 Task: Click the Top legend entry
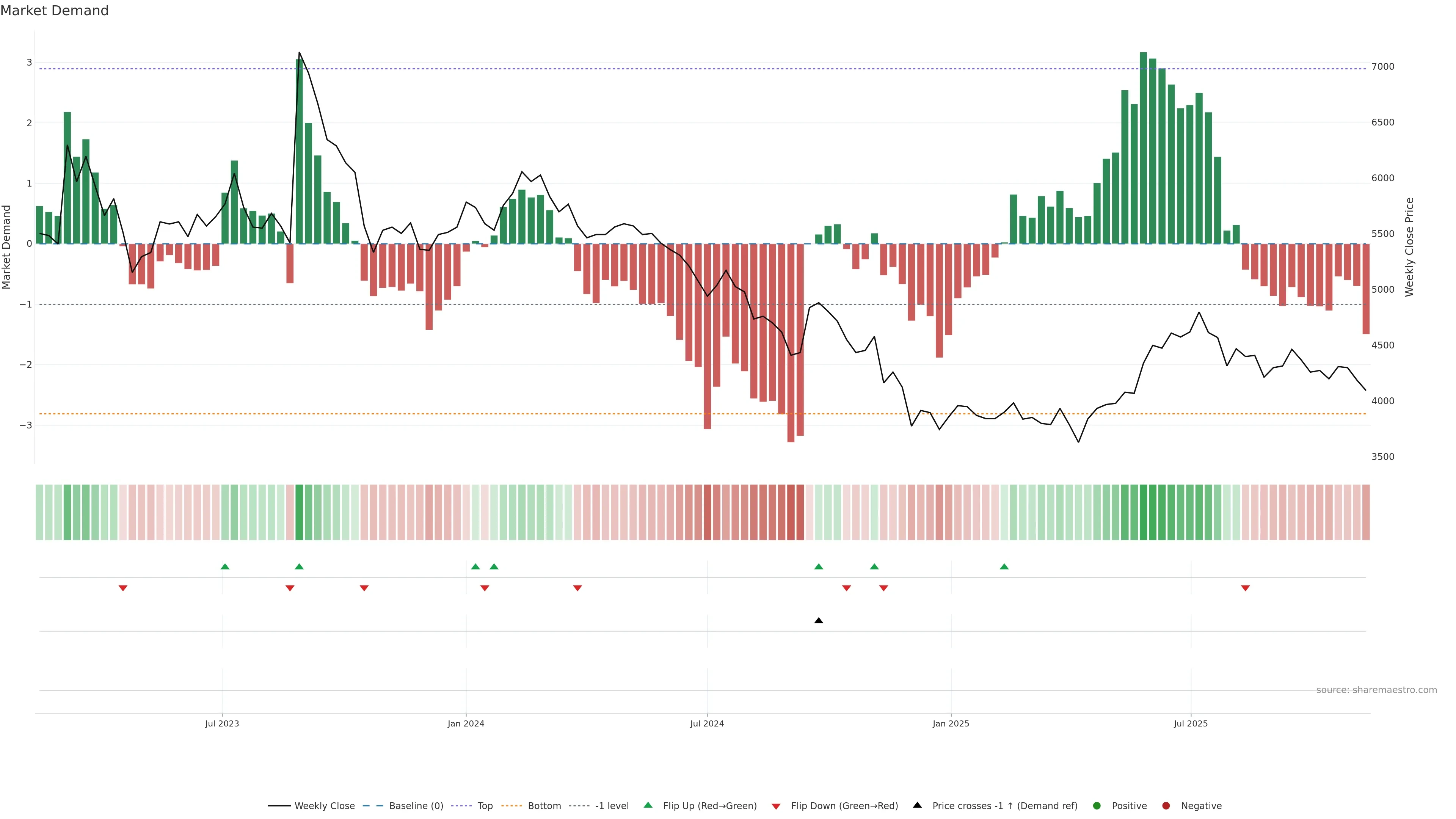(x=485, y=806)
